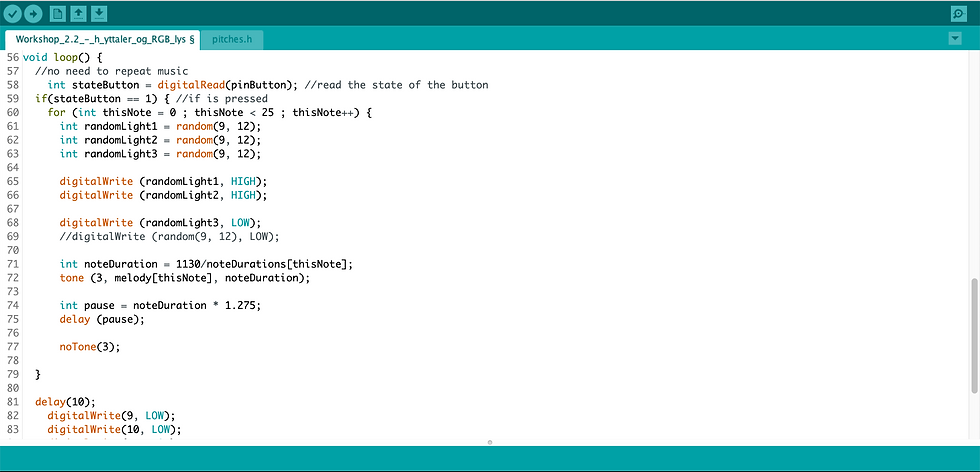This screenshot has height=472, width=980.
Task: Select the Workshop_2.2 sketch tab
Action: click(102, 39)
